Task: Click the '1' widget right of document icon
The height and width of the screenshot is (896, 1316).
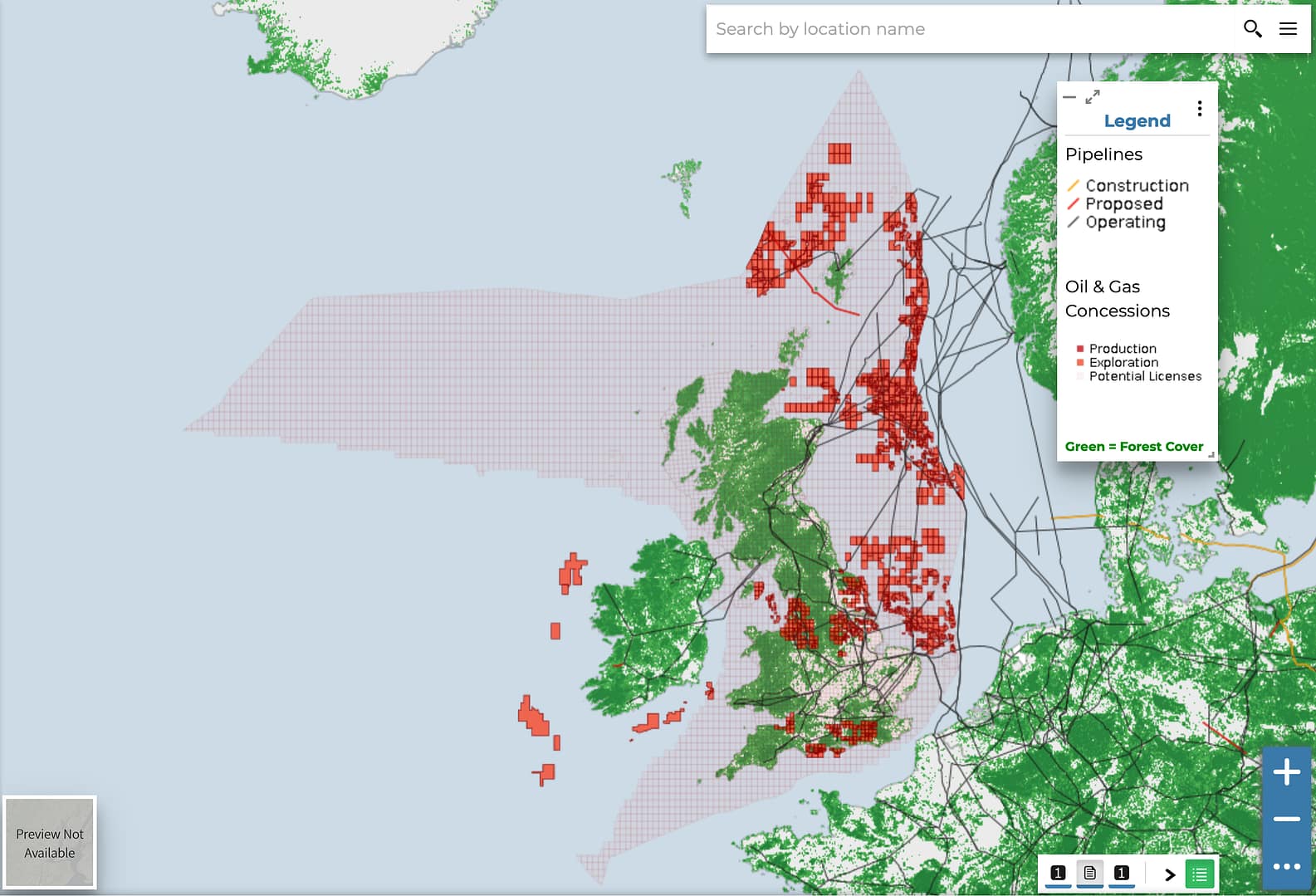Action: click(x=1121, y=873)
